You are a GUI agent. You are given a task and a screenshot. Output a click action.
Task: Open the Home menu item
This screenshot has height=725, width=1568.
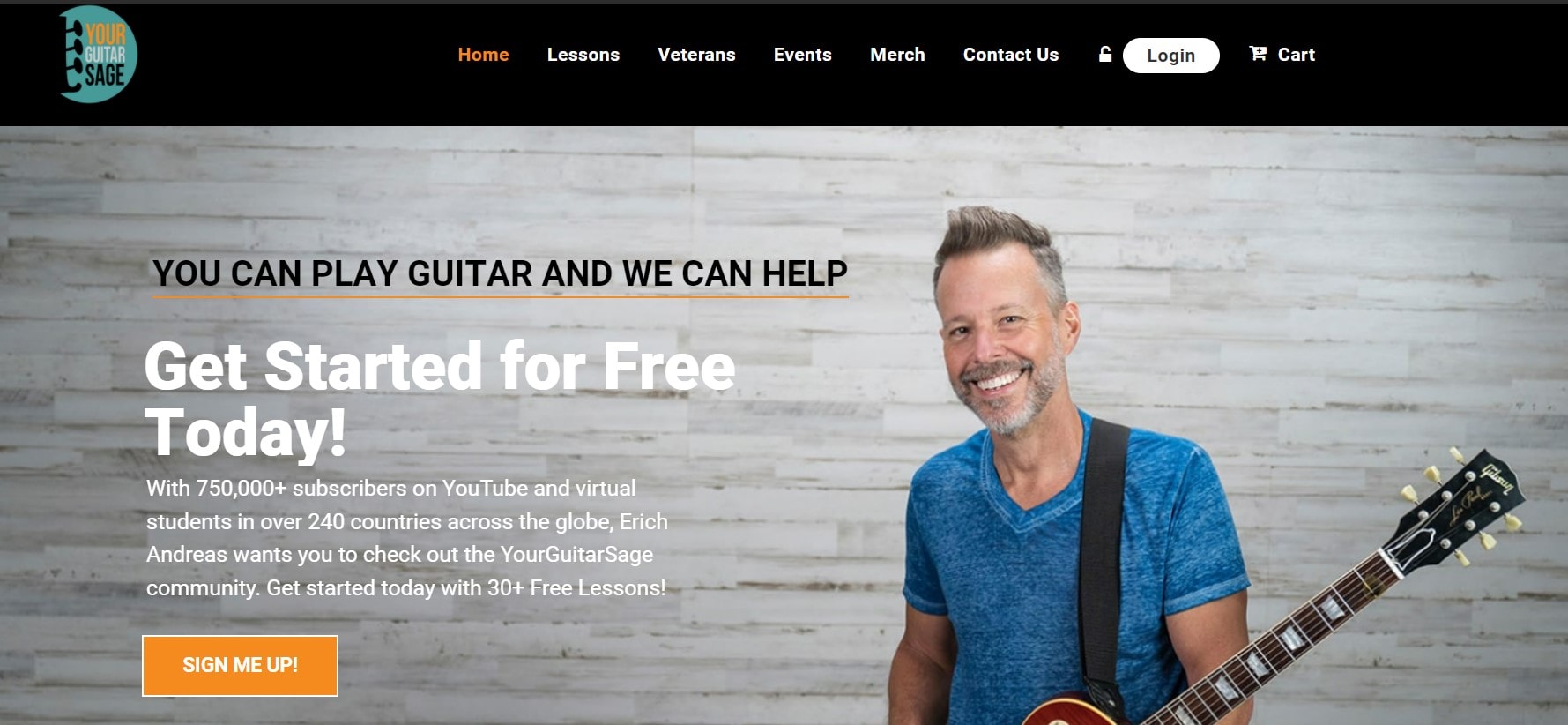pos(483,55)
